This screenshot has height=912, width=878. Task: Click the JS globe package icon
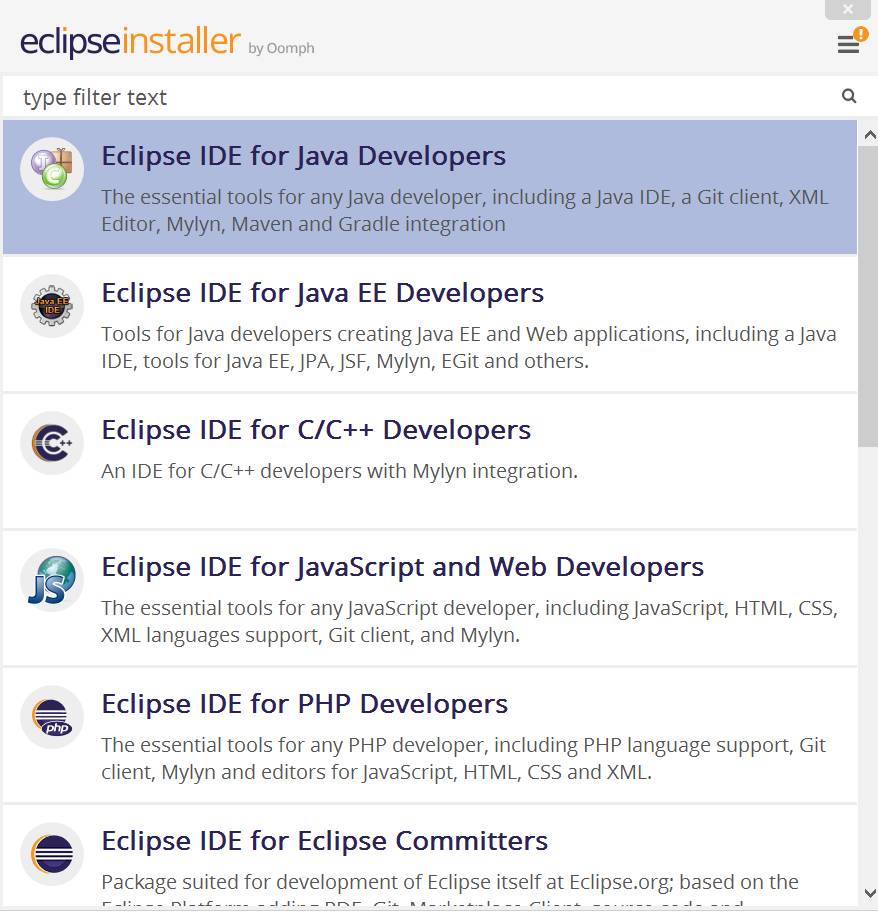point(52,580)
